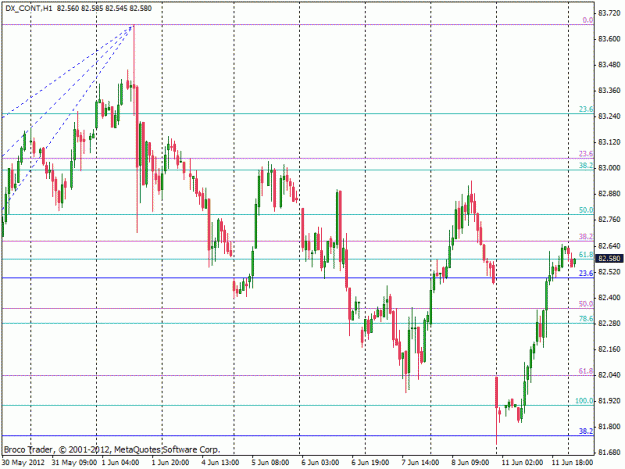Click the 82.280 price axis label

tap(609, 323)
